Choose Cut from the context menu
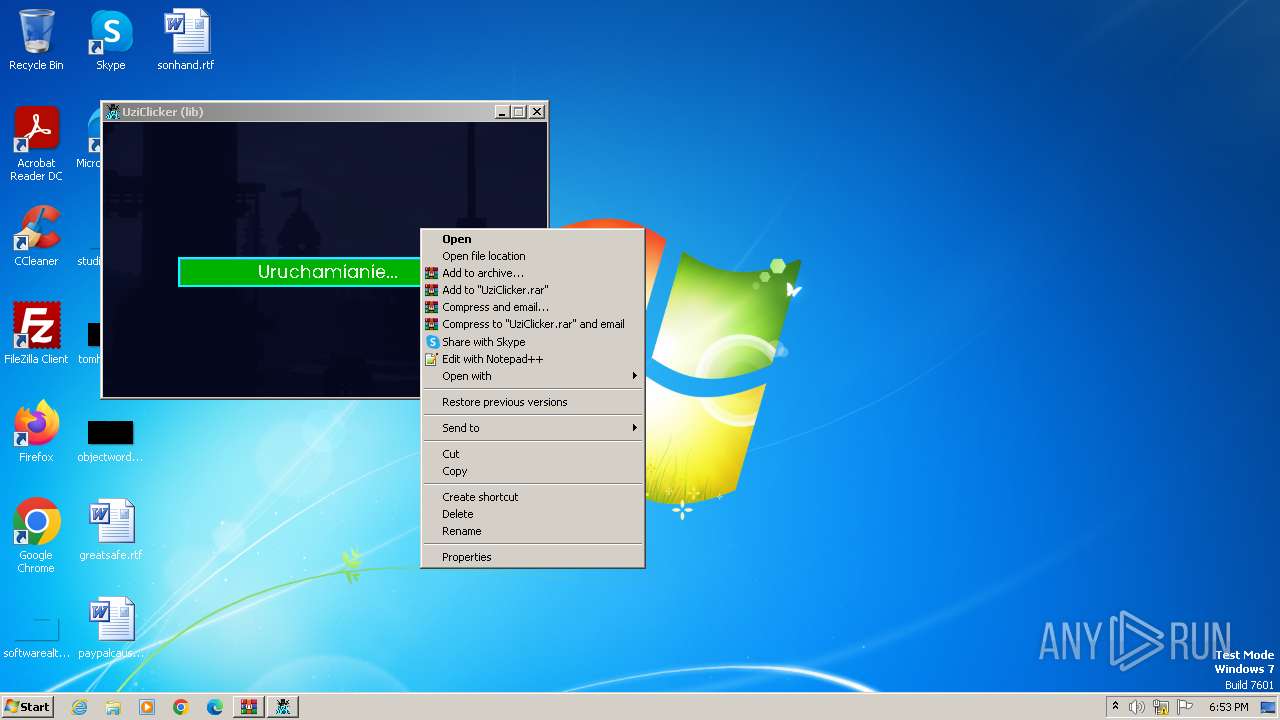Image resolution: width=1280 pixels, height=720 pixels. tap(533, 454)
